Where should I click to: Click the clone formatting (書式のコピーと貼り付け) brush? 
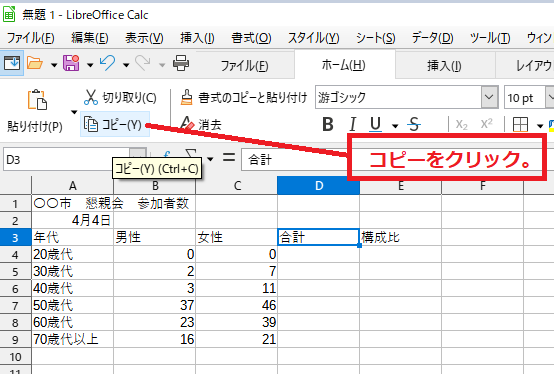pos(243,97)
